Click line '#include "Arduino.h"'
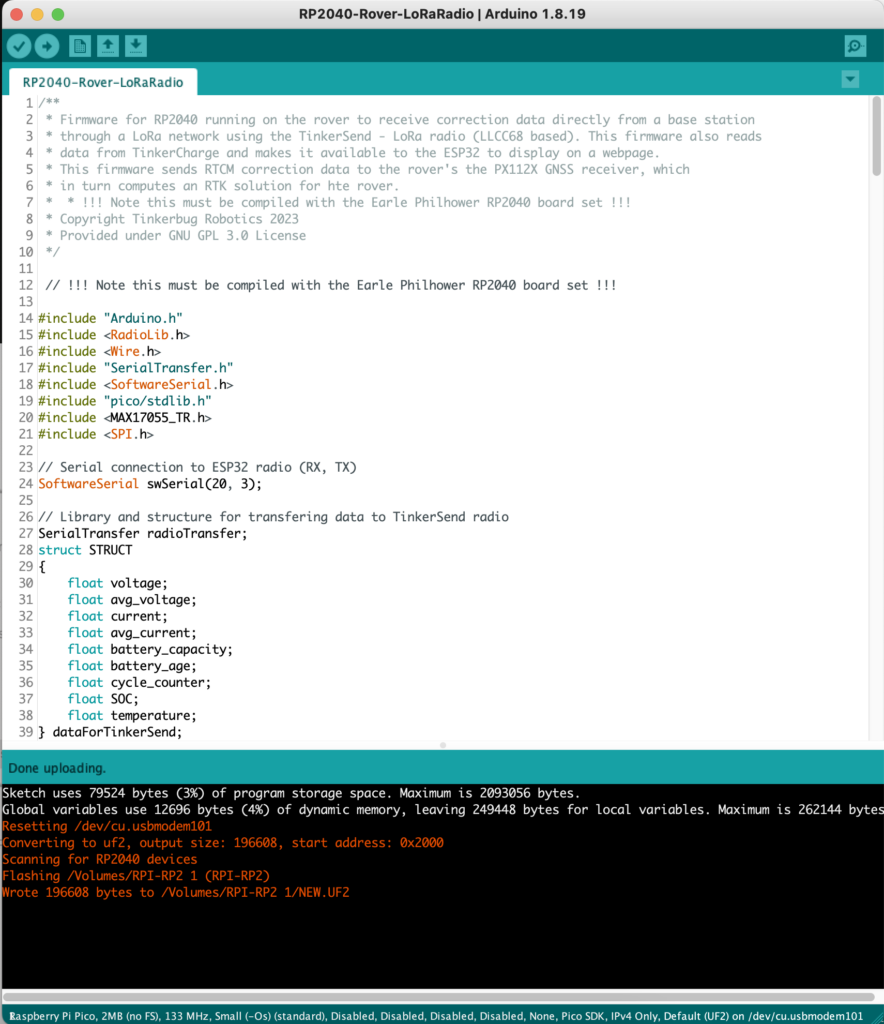Viewport: 884px width, 1024px height. [110, 319]
